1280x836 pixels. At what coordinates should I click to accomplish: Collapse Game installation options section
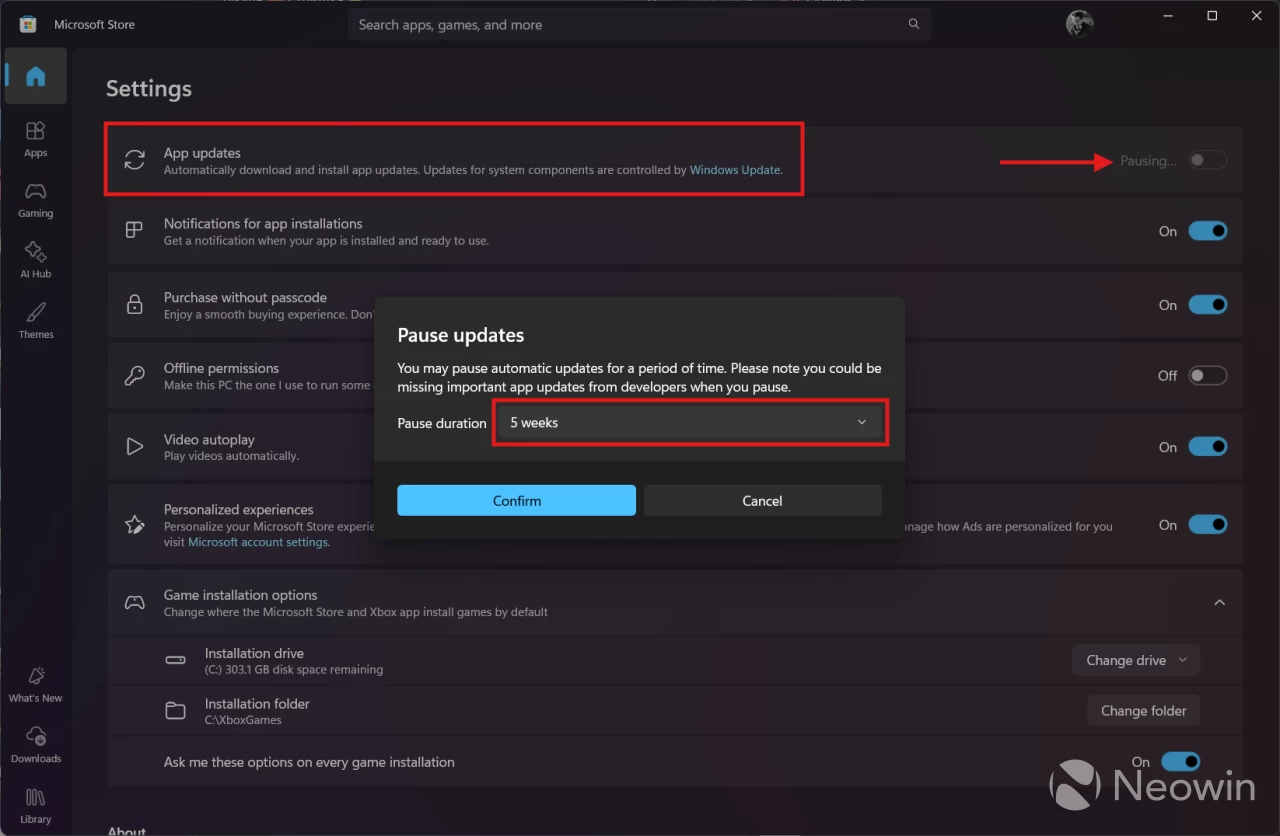(x=1219, y=602)
